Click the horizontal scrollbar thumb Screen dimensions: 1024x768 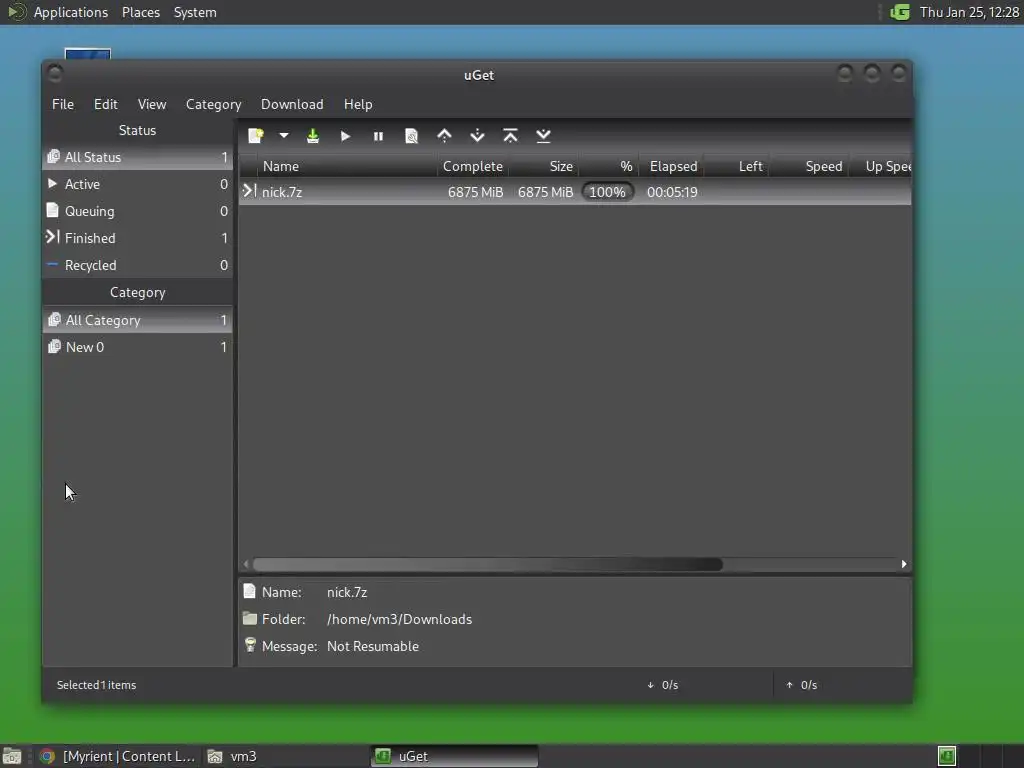[488, 564]
